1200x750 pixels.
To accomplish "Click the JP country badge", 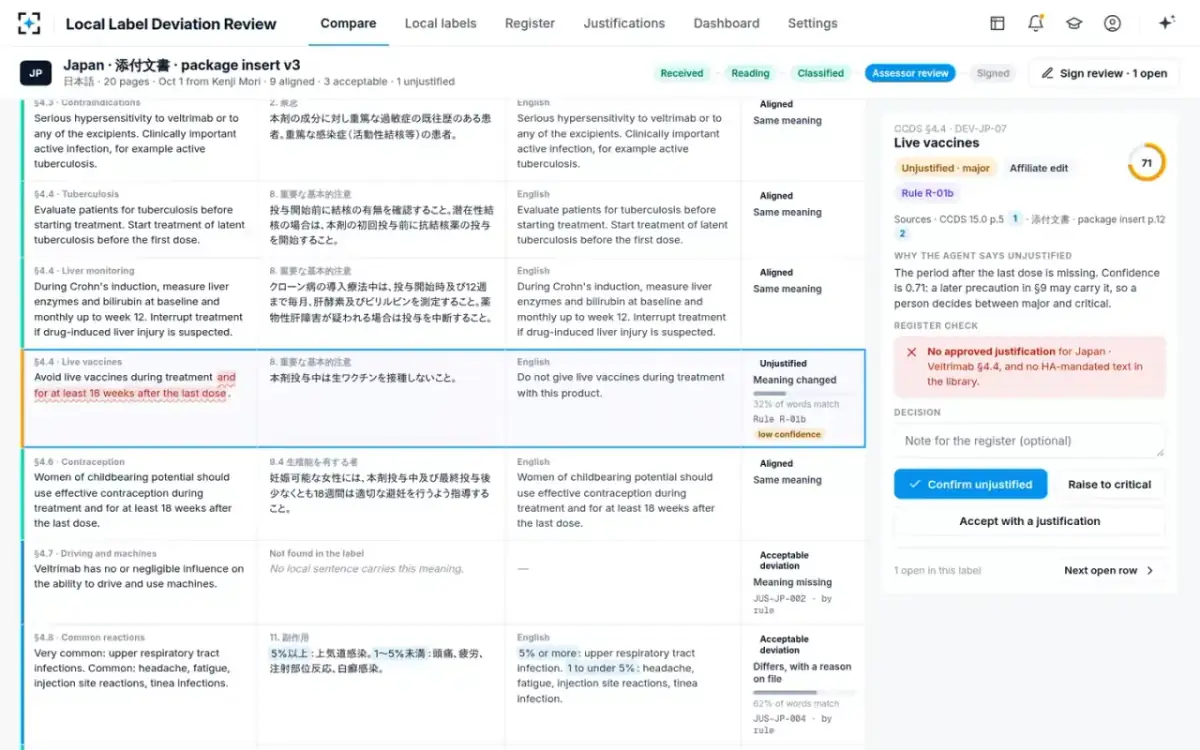I will click(35, 73).
